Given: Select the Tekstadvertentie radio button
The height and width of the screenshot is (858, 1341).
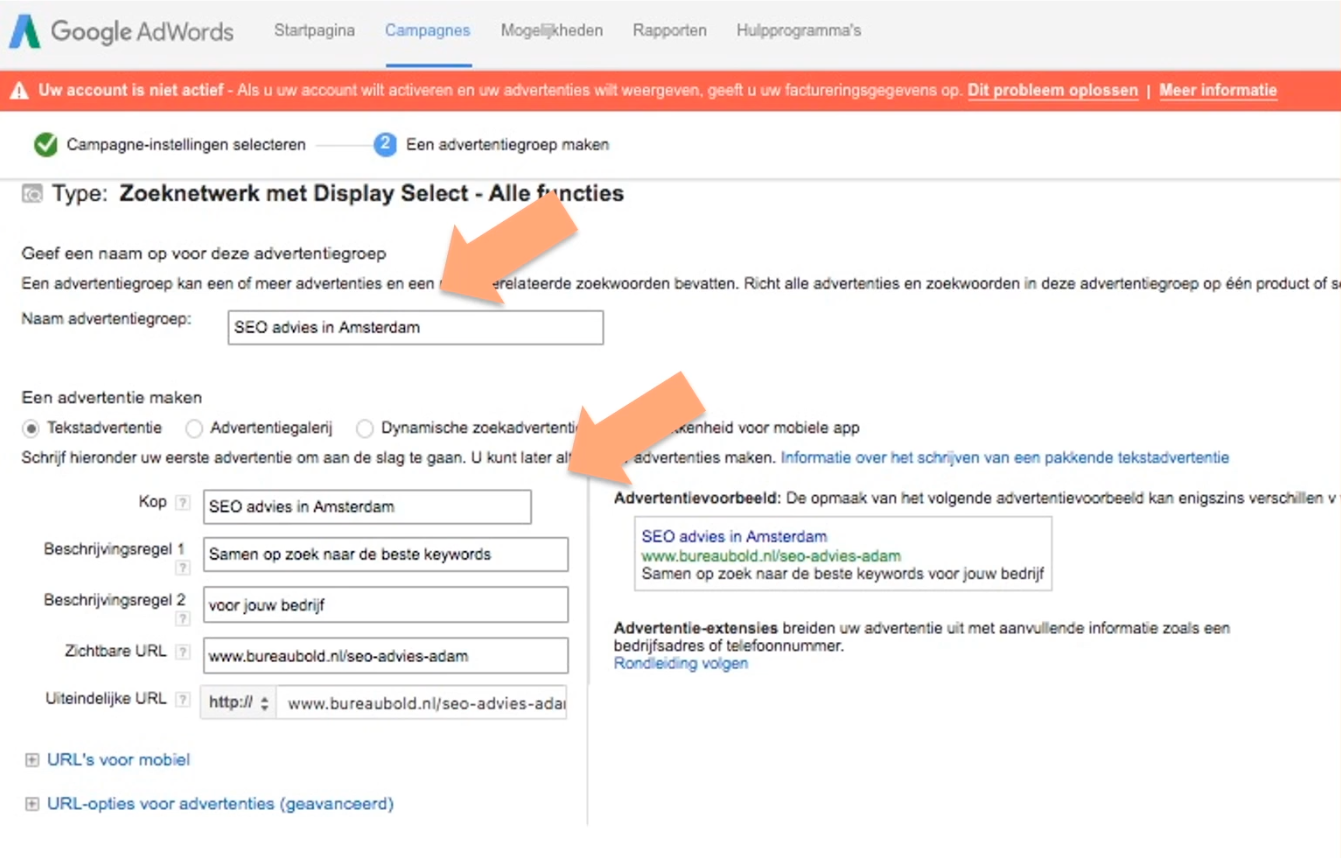Looking at the screenshot, I should pyautogui.click(x=31, y=428).
